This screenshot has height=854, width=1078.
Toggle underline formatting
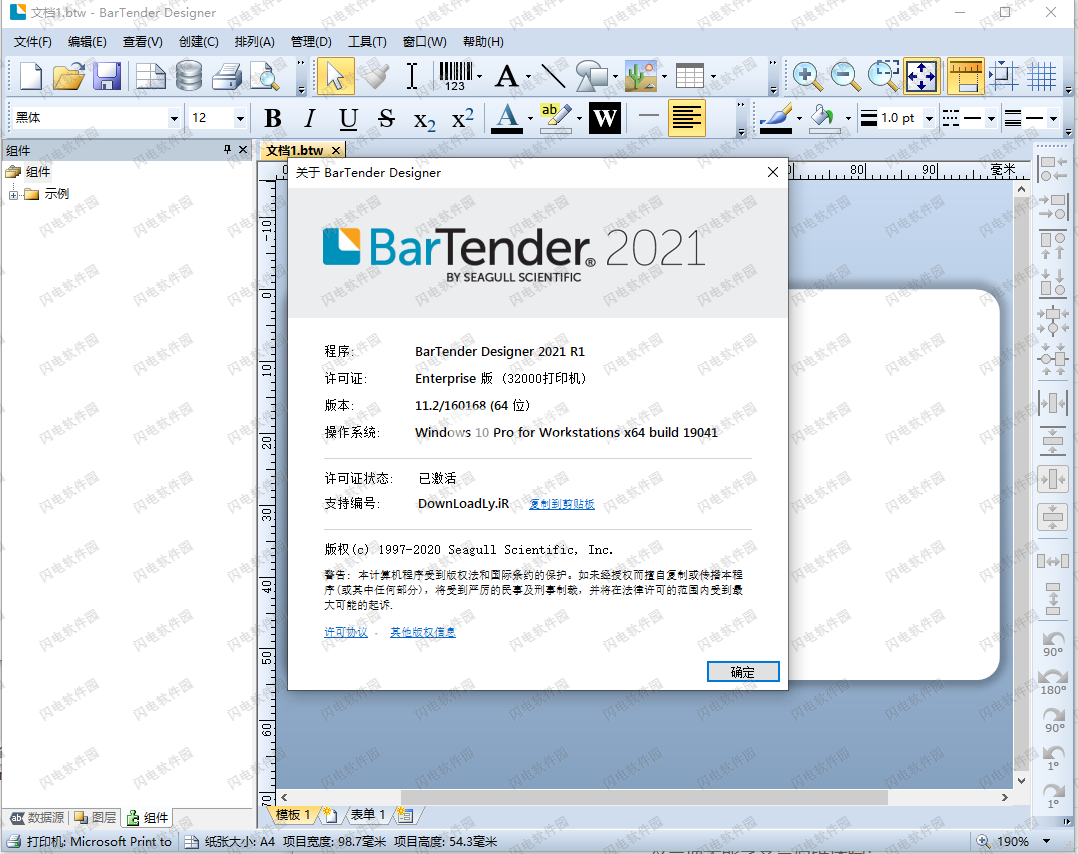coord(349,118)
